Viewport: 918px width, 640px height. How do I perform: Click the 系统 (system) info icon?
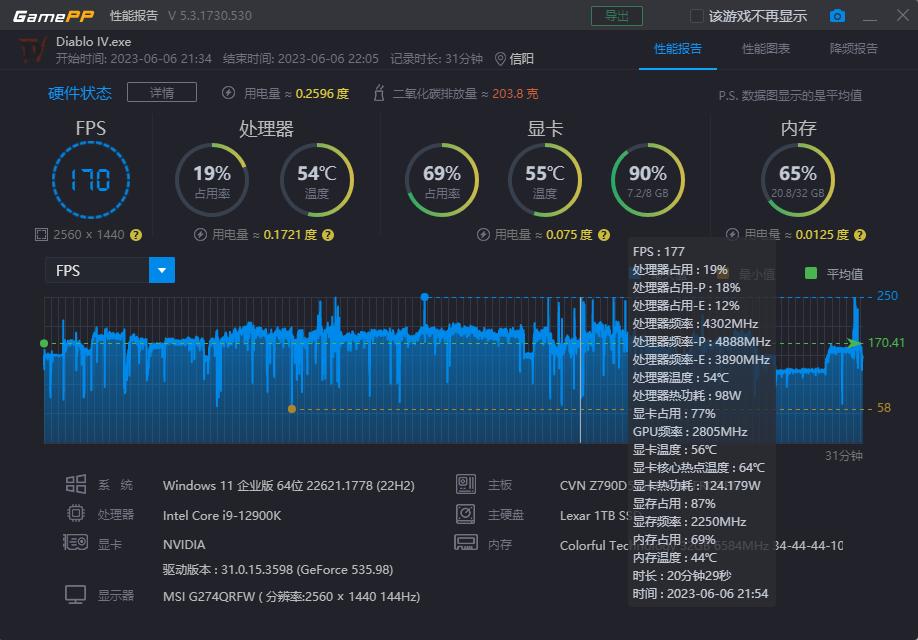pos(75,483)
